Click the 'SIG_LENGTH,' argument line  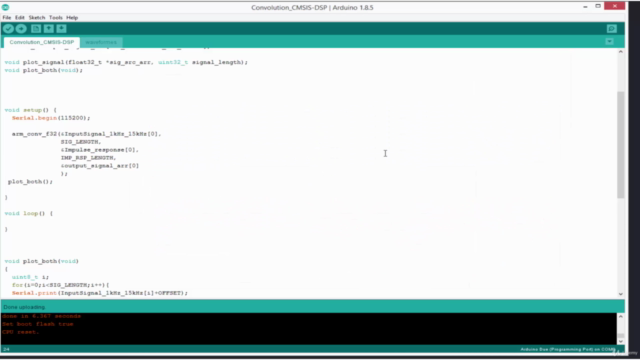(x=80, y=142)
